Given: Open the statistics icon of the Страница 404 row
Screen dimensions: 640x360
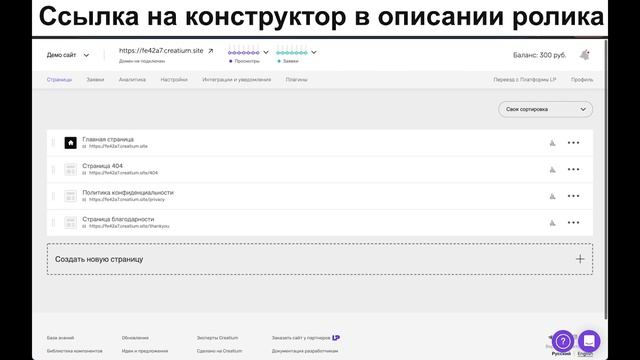Looking at the screenshot, I should pyautogui.click(x=552, y=169).
